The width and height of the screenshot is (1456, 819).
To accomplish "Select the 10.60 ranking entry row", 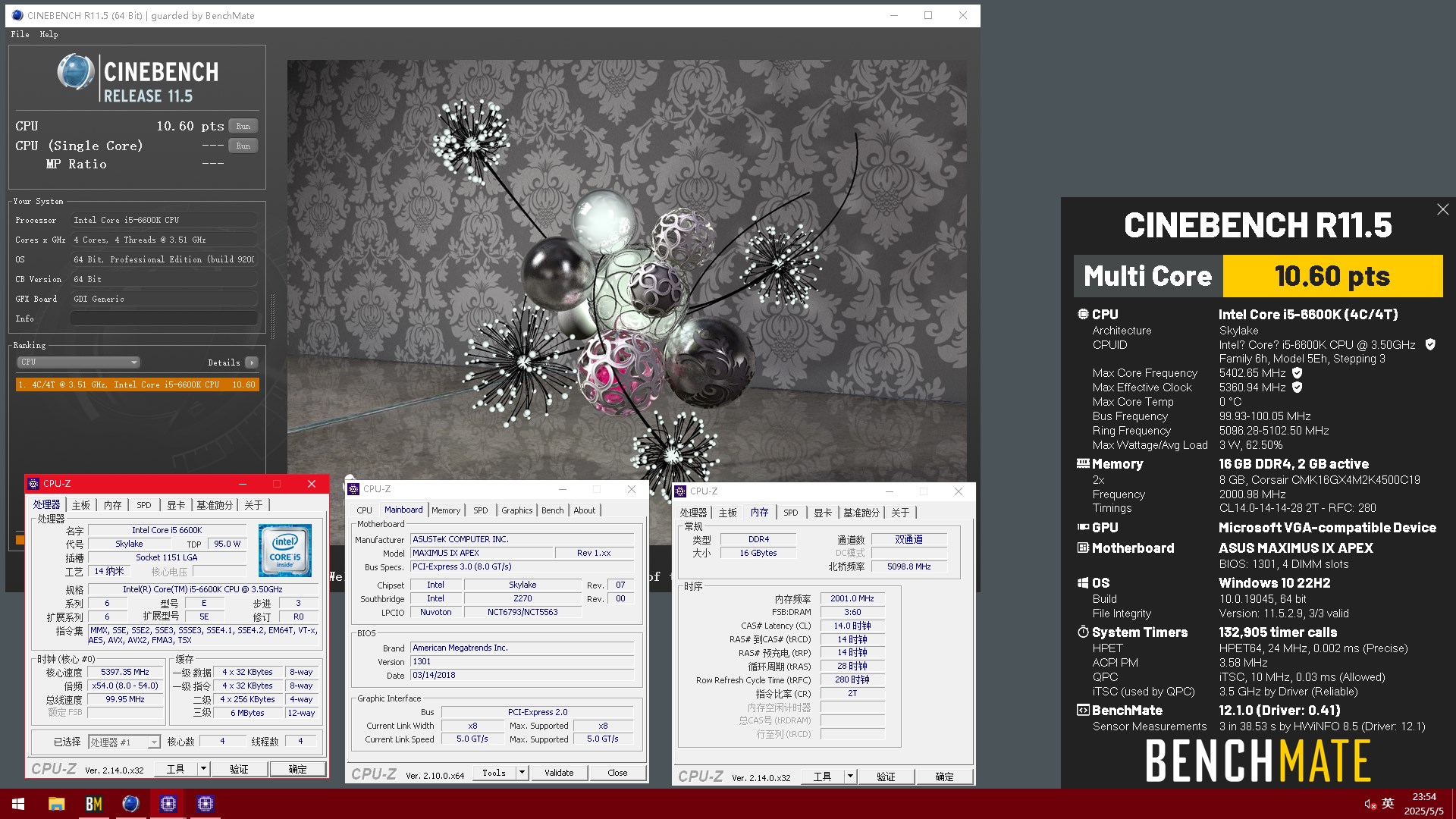I will (x=137, y=384).
